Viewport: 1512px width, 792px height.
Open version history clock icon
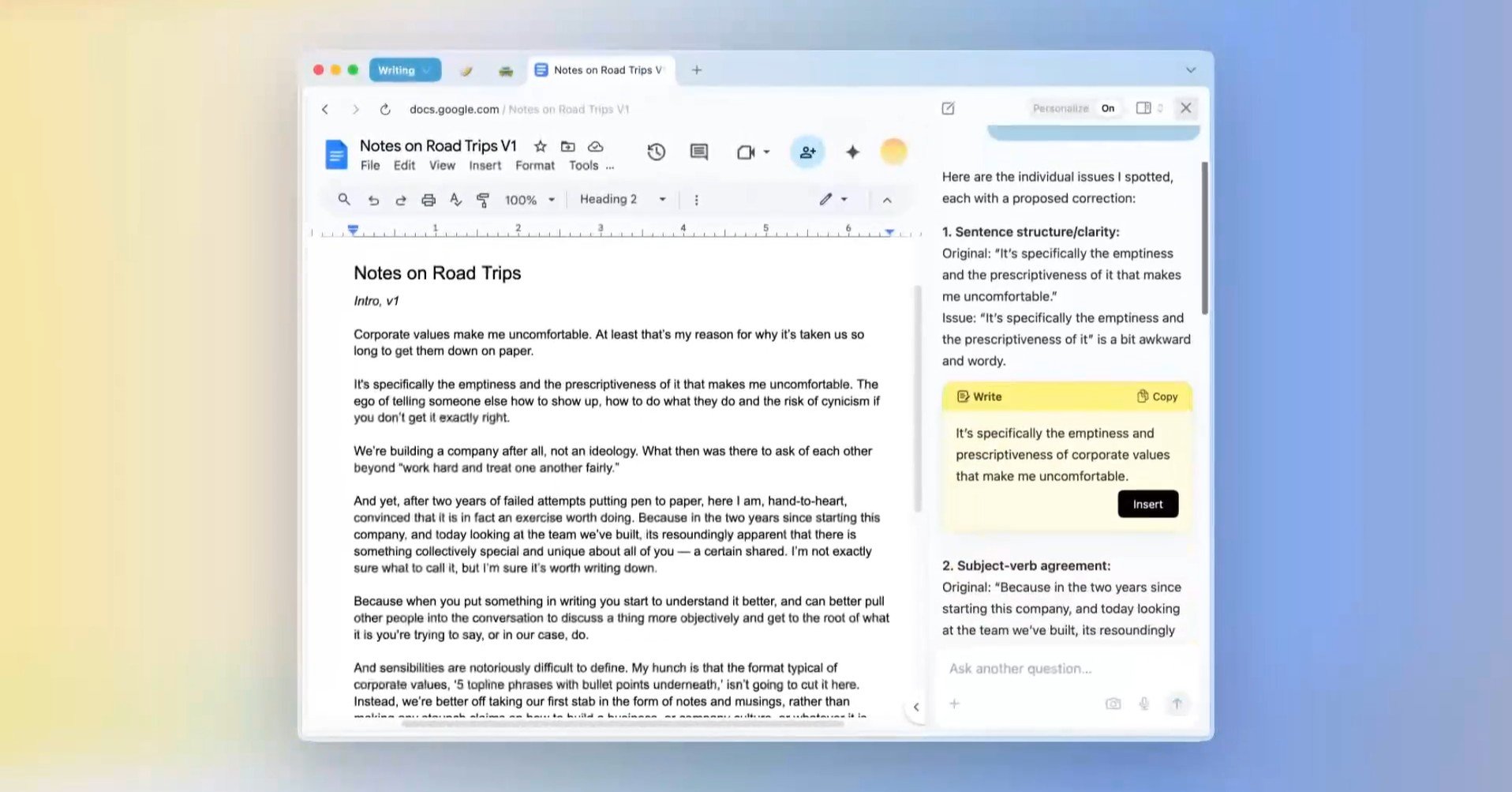(656, 152)
